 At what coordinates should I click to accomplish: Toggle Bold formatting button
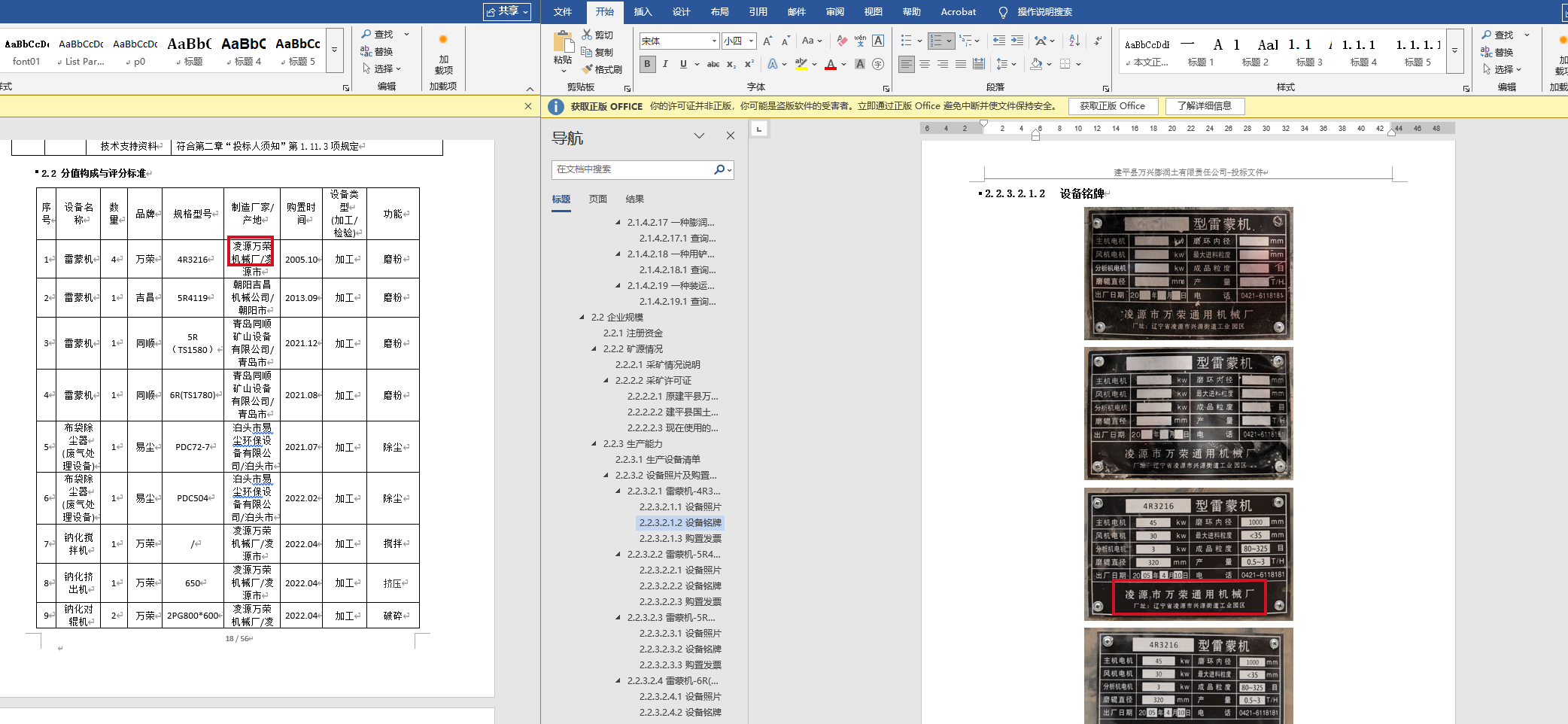tap(647, 65)
